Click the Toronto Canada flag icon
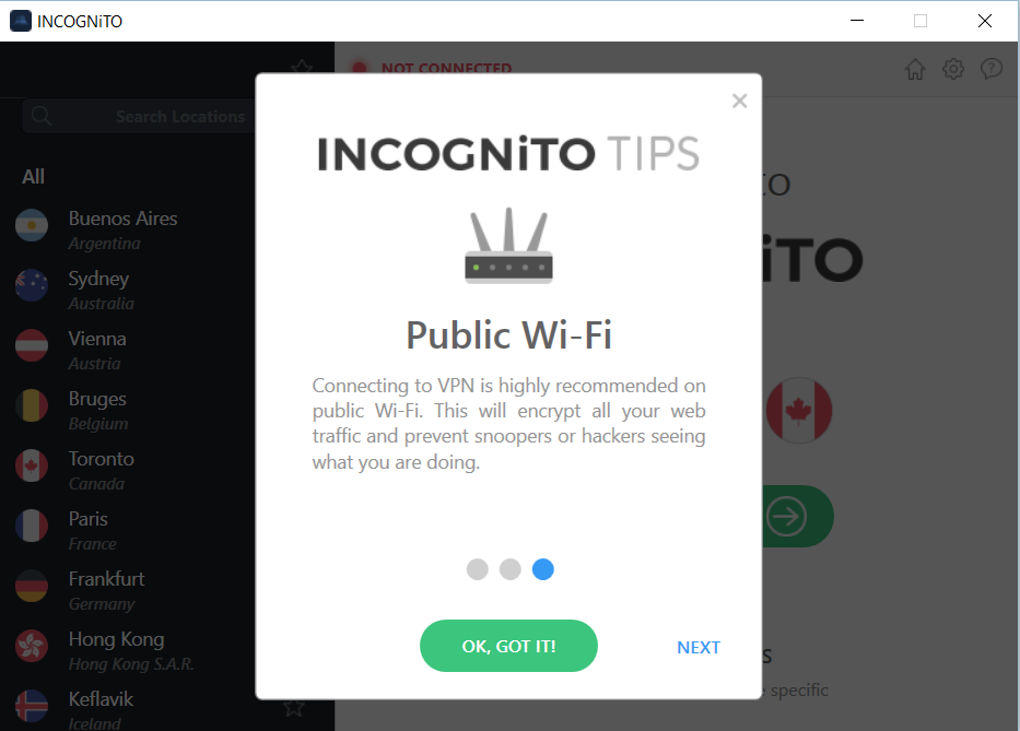The width and height of the screenshot is (1020, 731). 31,466
